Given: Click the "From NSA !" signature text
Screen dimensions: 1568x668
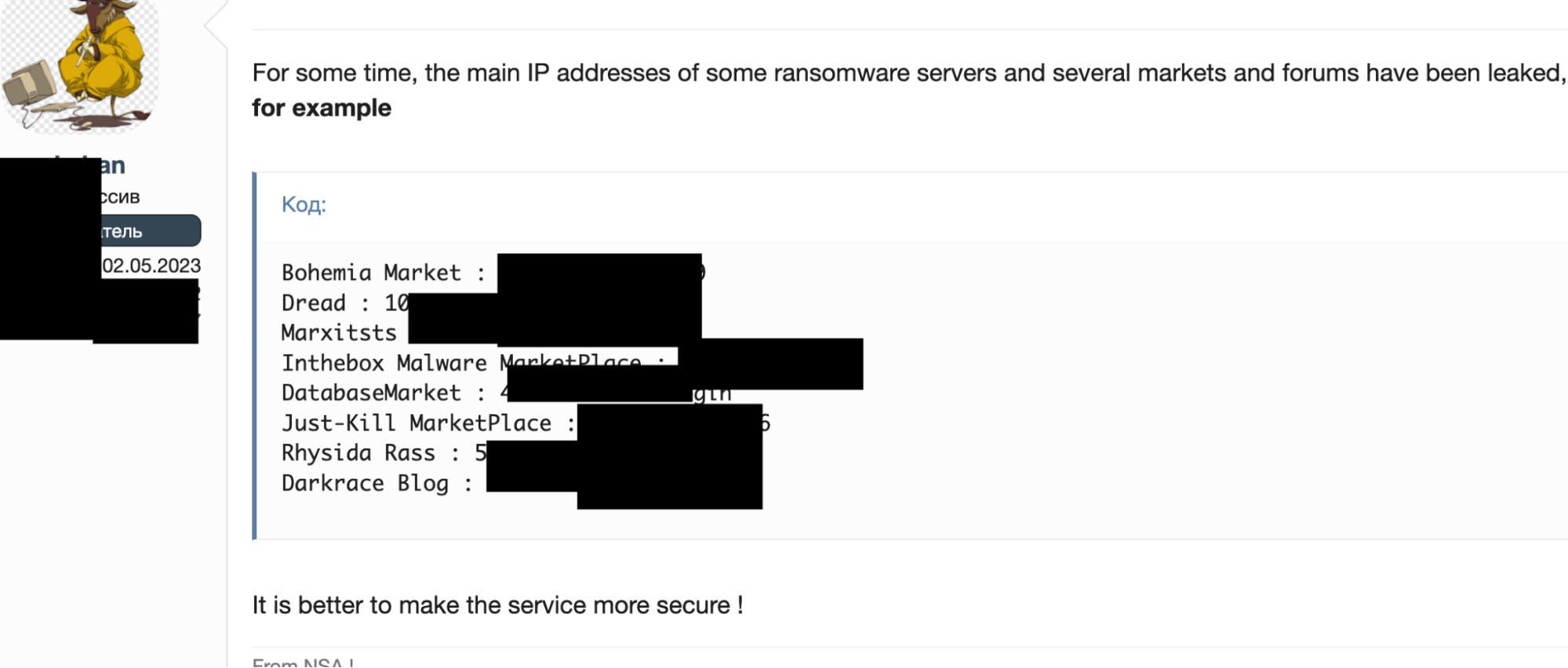Looking at the screenshot, I should (303, 663).
